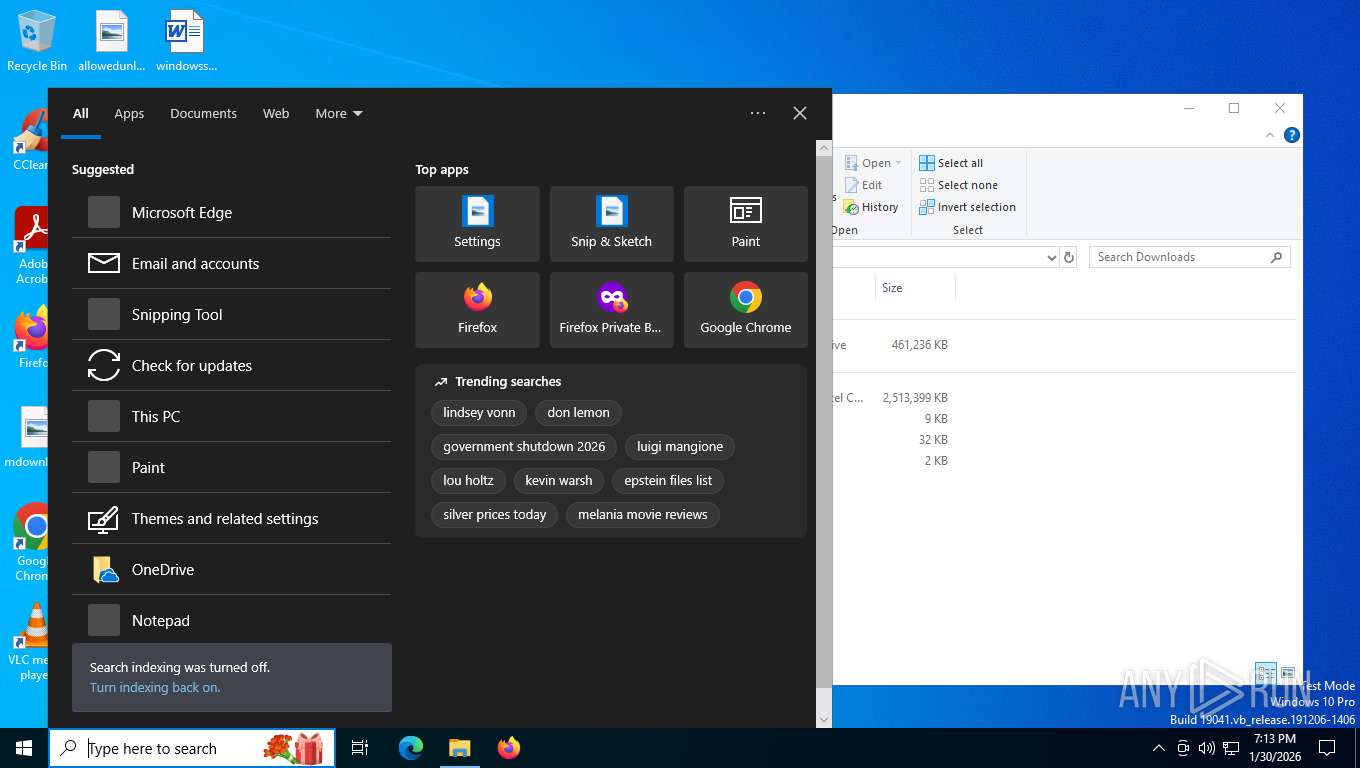This screenshot has width=1360, height=768.
Task: Search trending topic kevin warsh
Action: pos(559,480)
